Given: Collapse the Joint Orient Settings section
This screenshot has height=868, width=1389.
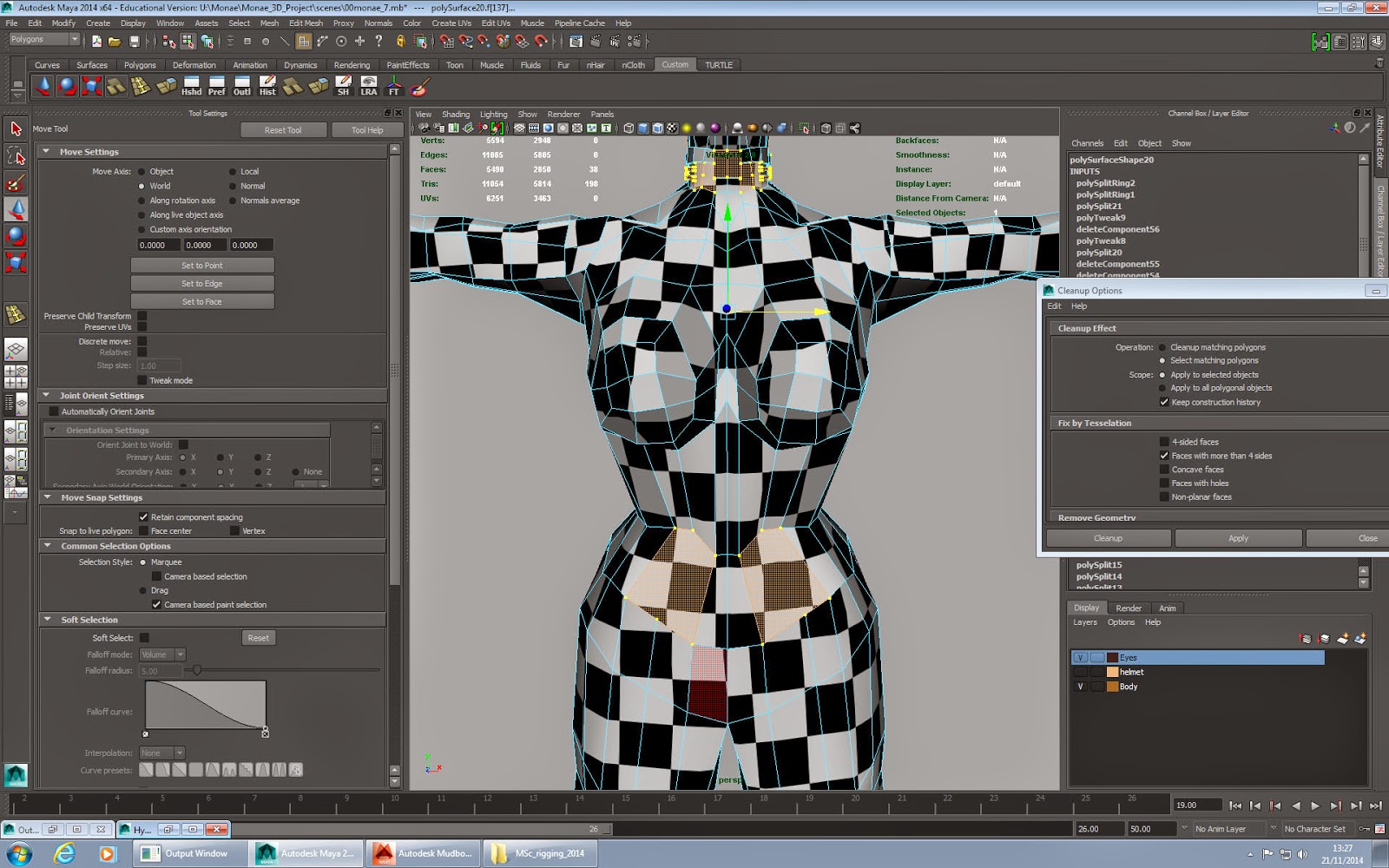Looking at the screenshot, I should click(x=46, y=395).
